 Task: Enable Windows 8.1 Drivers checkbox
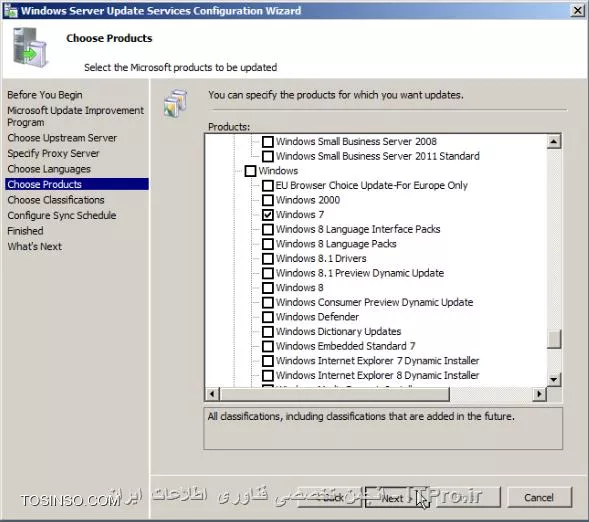pos(268,259)
